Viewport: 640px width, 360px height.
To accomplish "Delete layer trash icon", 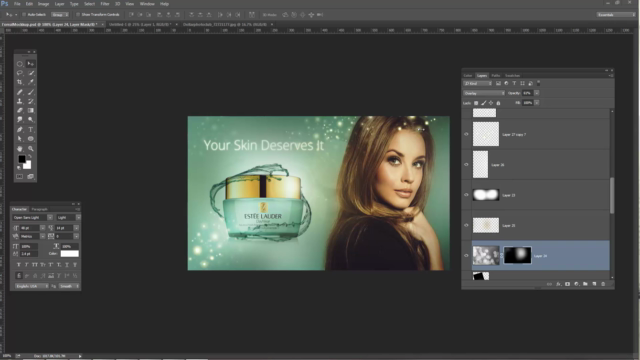I will (x=603, y=284).
